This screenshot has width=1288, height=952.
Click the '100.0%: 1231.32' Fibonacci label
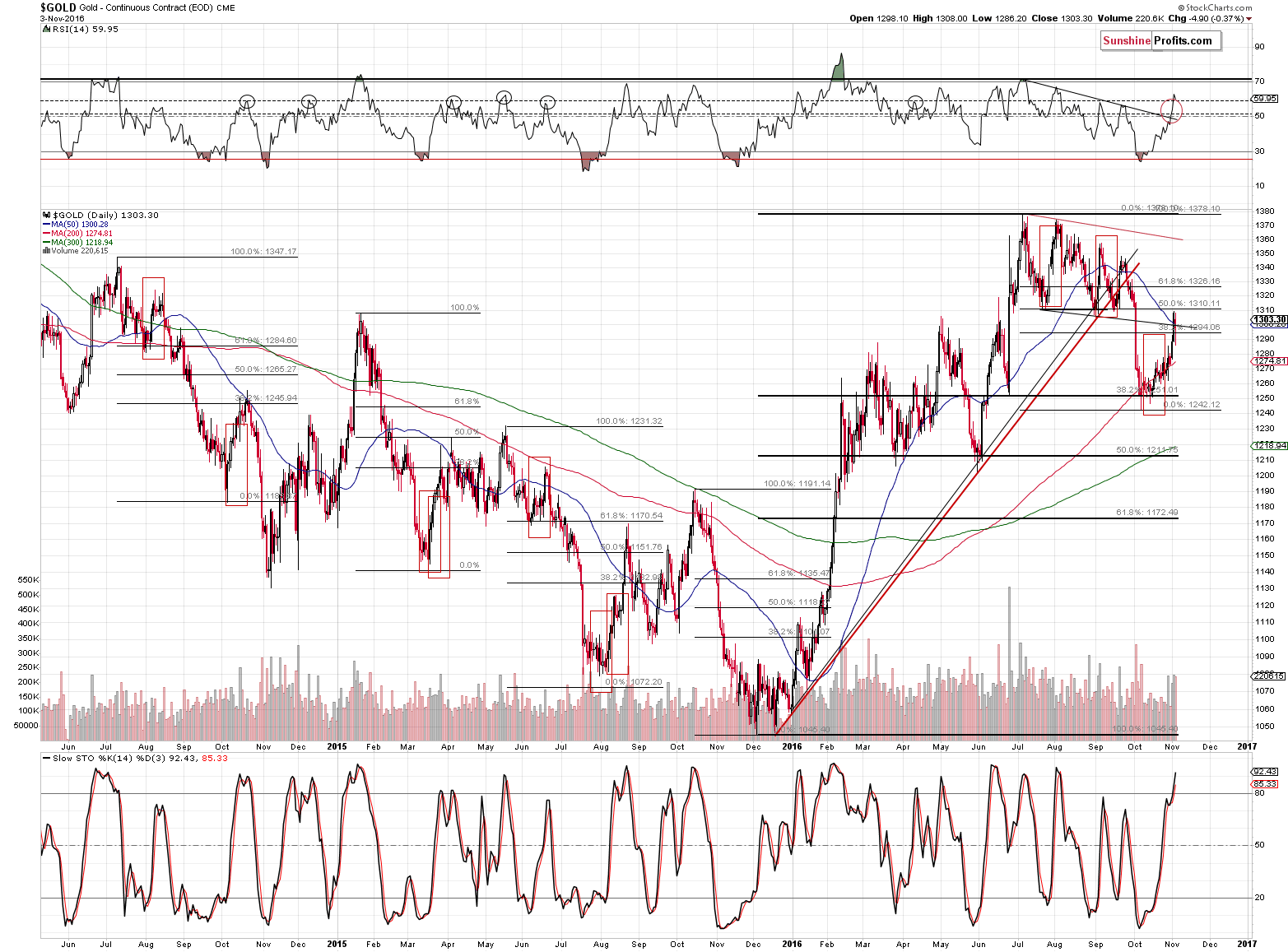[629, 421]
